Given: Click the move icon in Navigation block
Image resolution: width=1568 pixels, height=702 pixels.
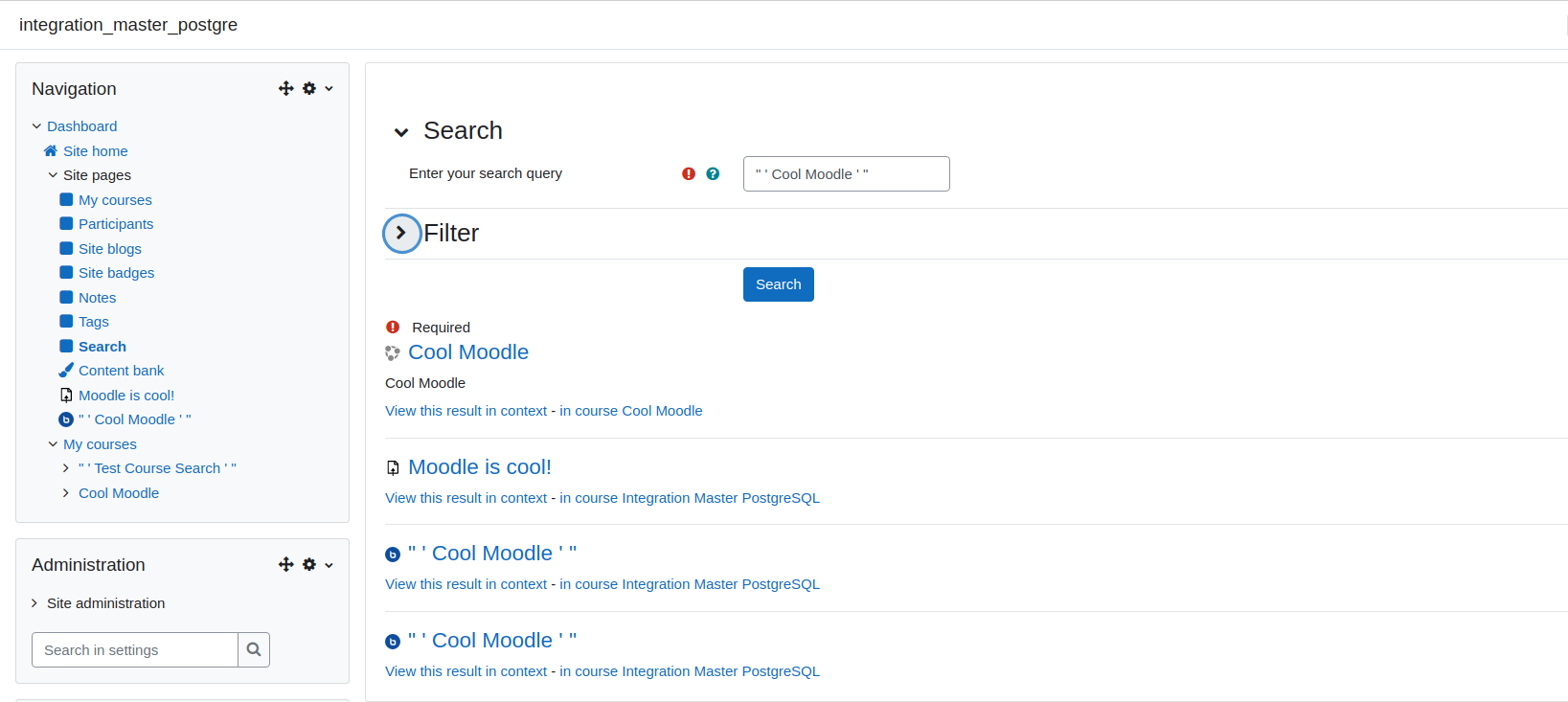Looking at the screenshot, I should pos(285,88).
